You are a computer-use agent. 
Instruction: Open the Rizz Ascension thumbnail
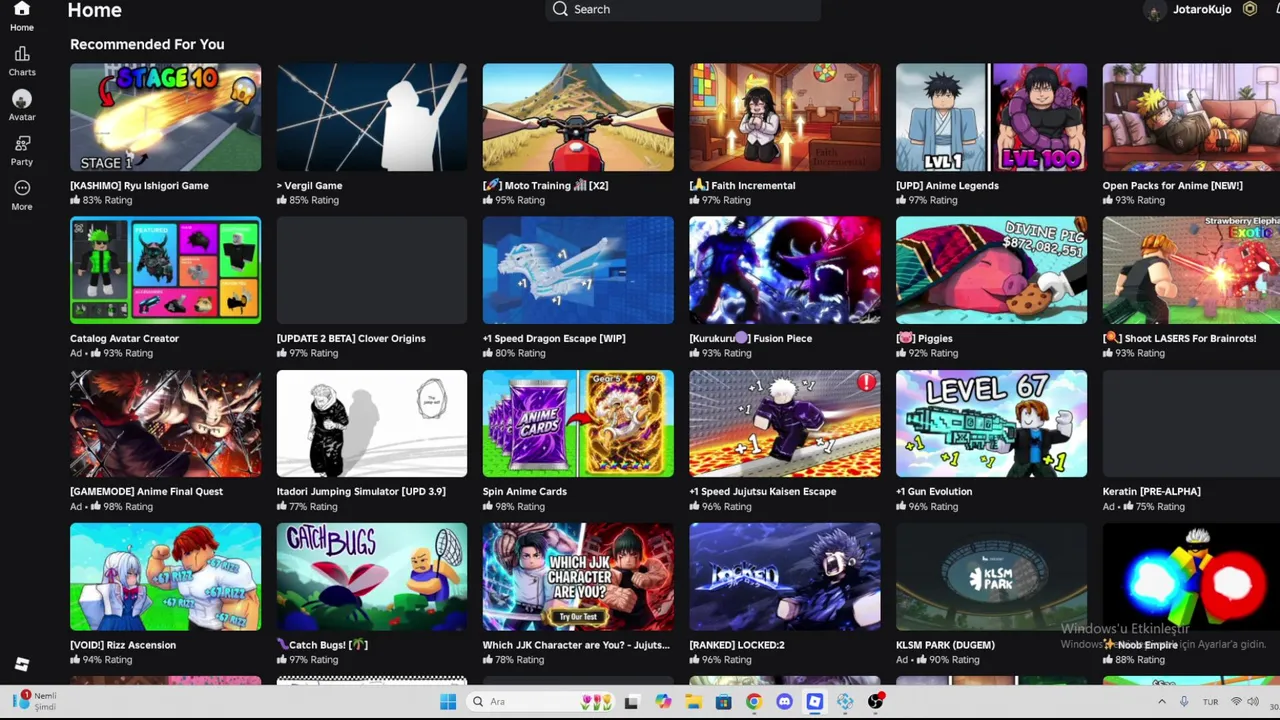click(x=165, y=577)
